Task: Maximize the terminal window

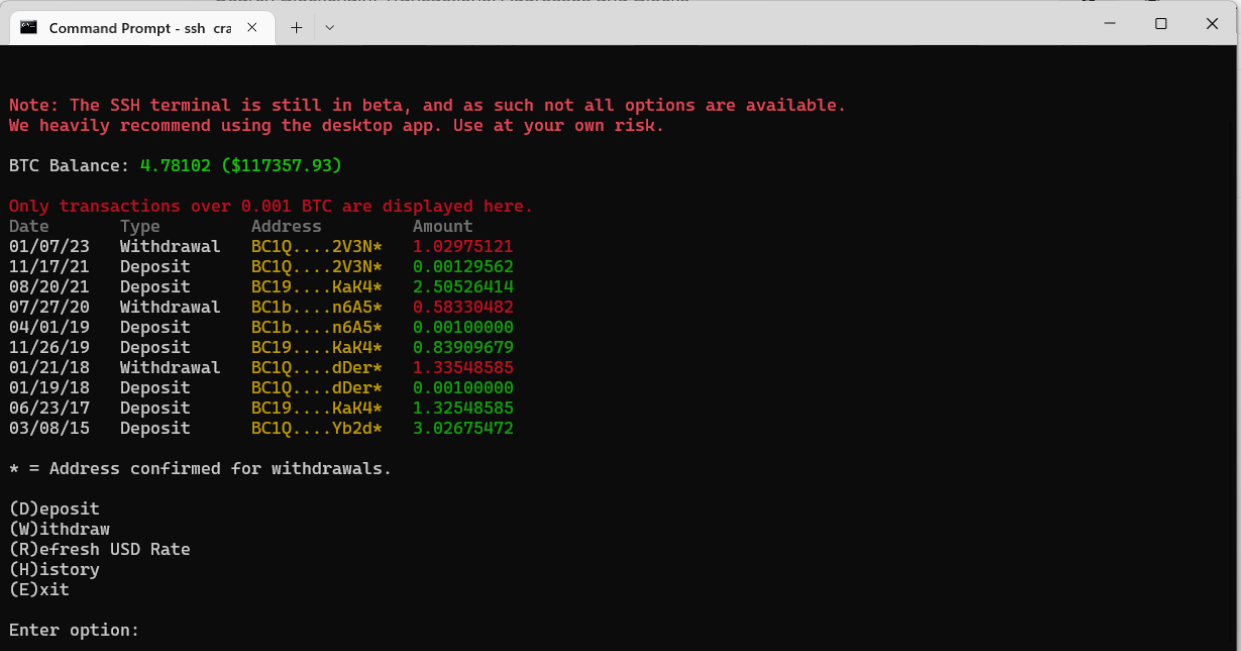Action: pos(1161,24)
